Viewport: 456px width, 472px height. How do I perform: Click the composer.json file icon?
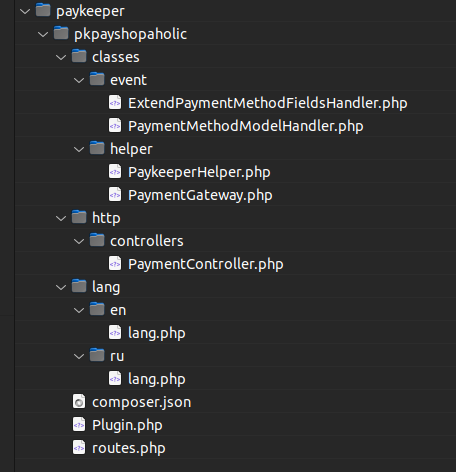79,401
